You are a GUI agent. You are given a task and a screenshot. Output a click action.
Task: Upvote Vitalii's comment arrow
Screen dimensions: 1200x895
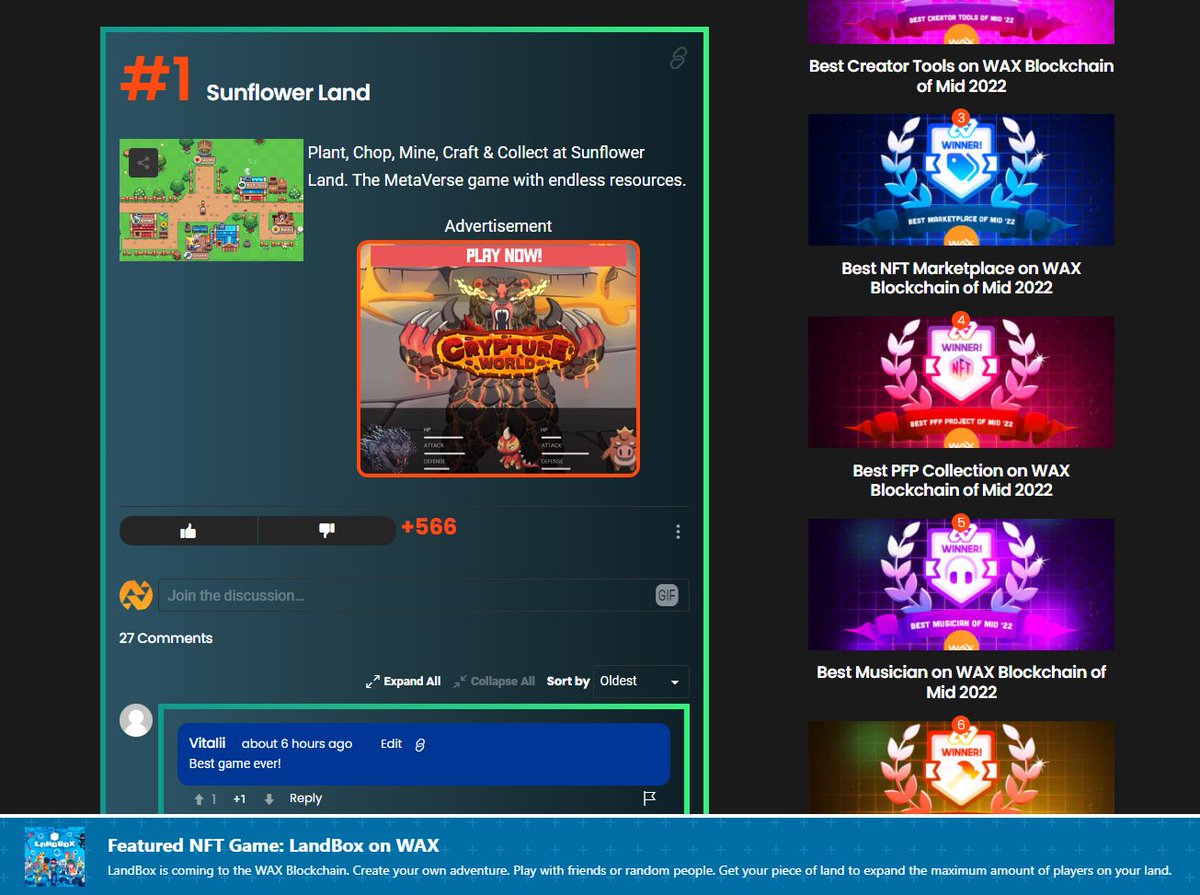[x=199, y=799]
